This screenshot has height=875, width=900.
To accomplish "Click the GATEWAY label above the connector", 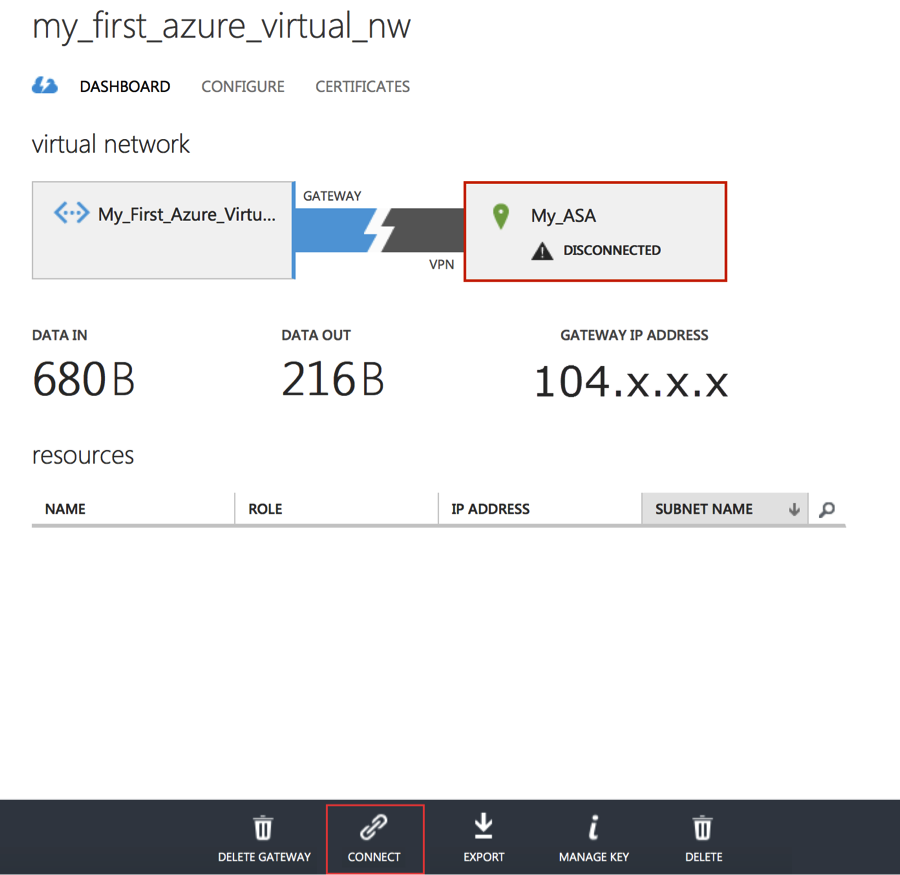I will point(332,196).
